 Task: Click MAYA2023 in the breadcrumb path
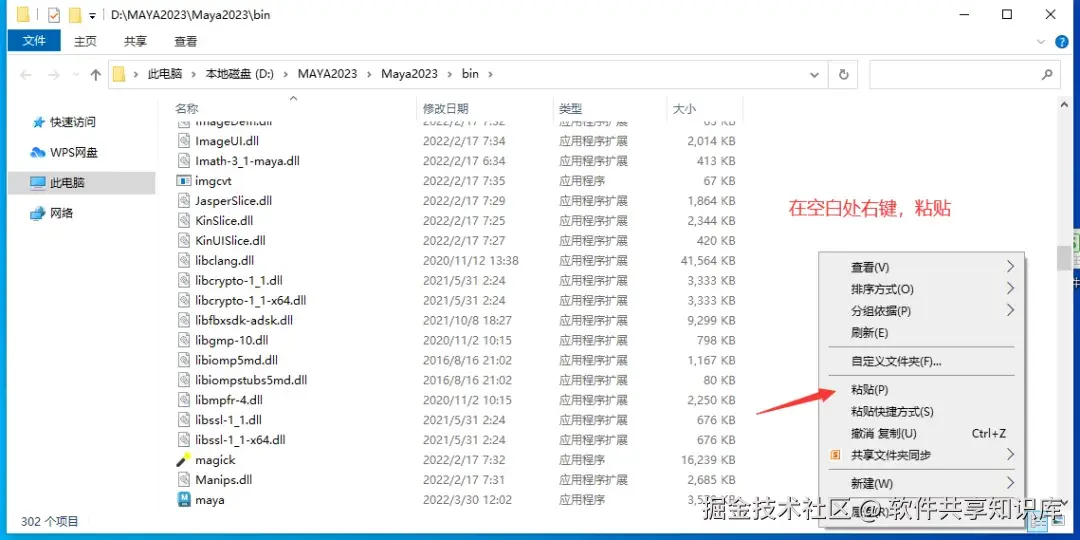pos(327,74)
